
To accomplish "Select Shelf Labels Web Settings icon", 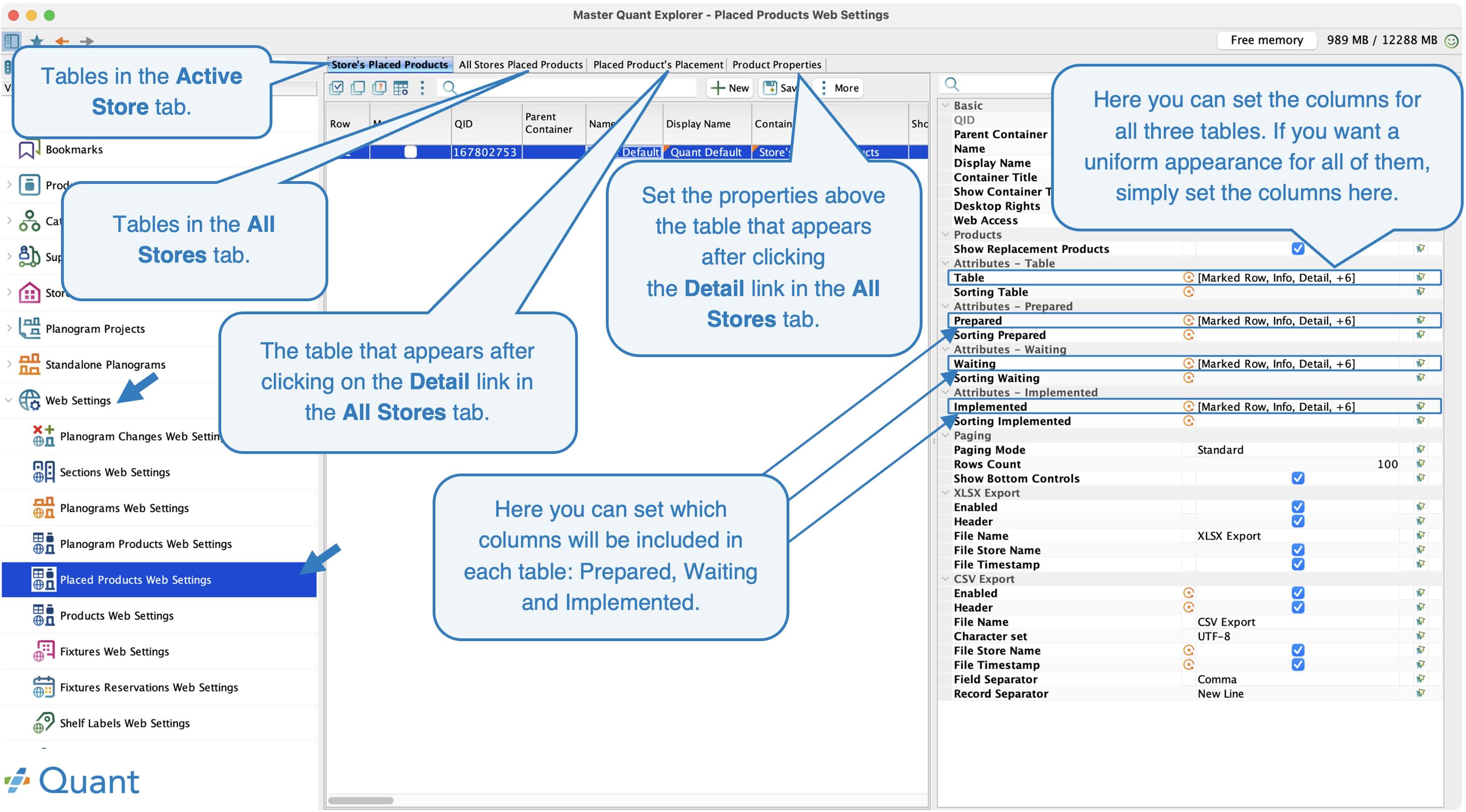I will tap(43, 723).
